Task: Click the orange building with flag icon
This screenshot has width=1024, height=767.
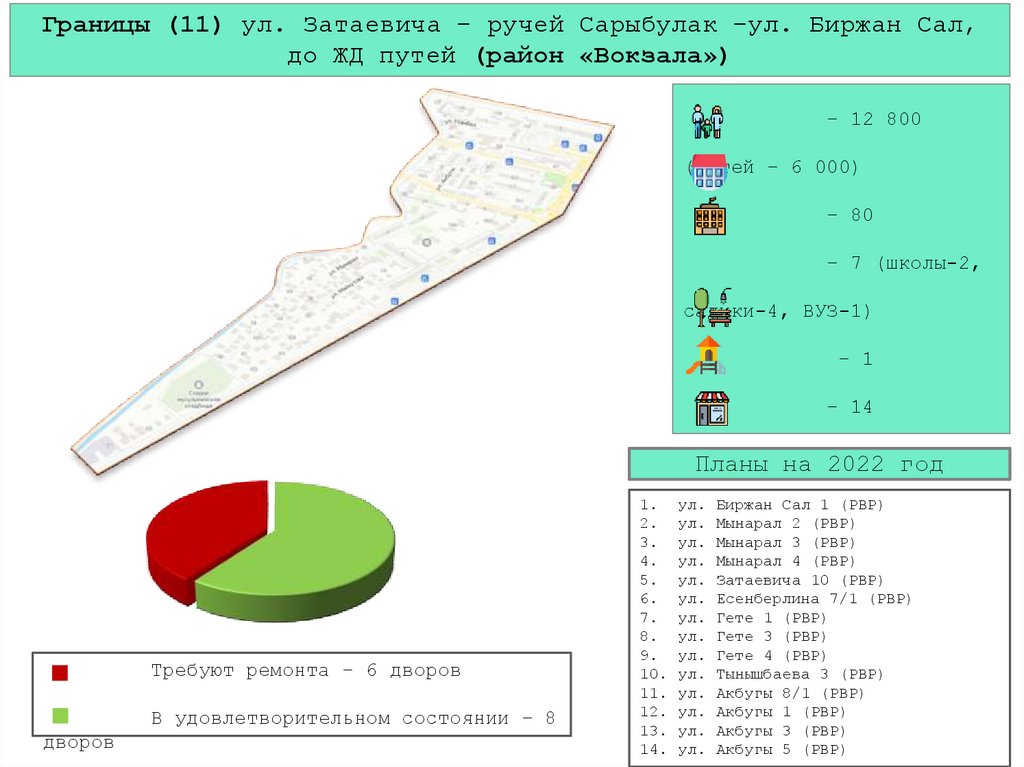Action: [710, 217]
